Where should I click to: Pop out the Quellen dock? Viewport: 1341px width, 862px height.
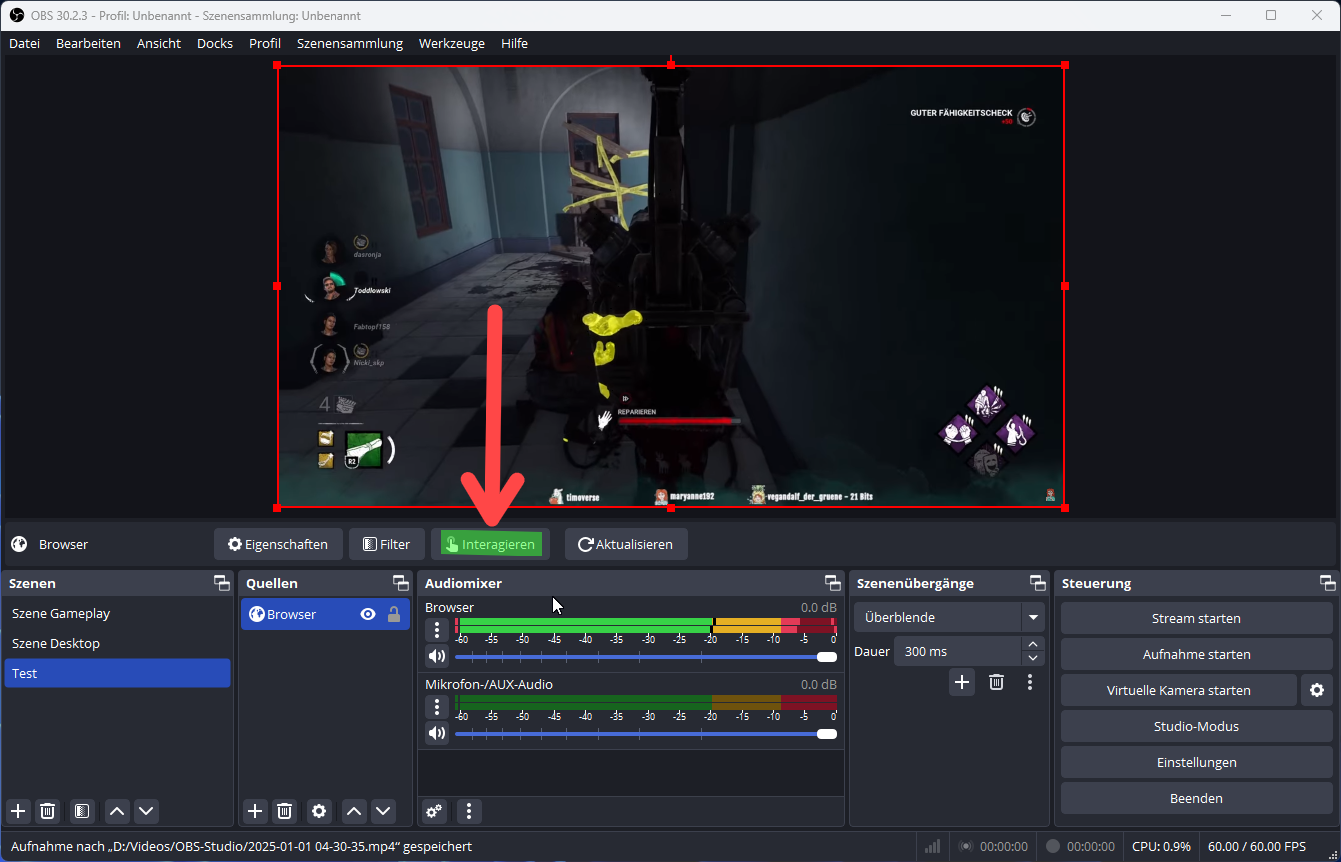400,583
